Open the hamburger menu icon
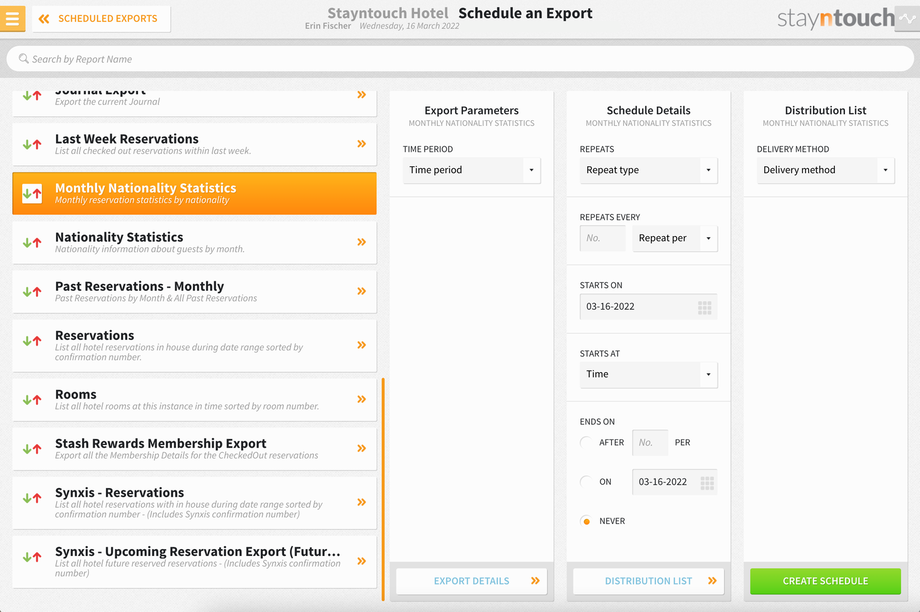920x612 pixels. click(12, 18)
